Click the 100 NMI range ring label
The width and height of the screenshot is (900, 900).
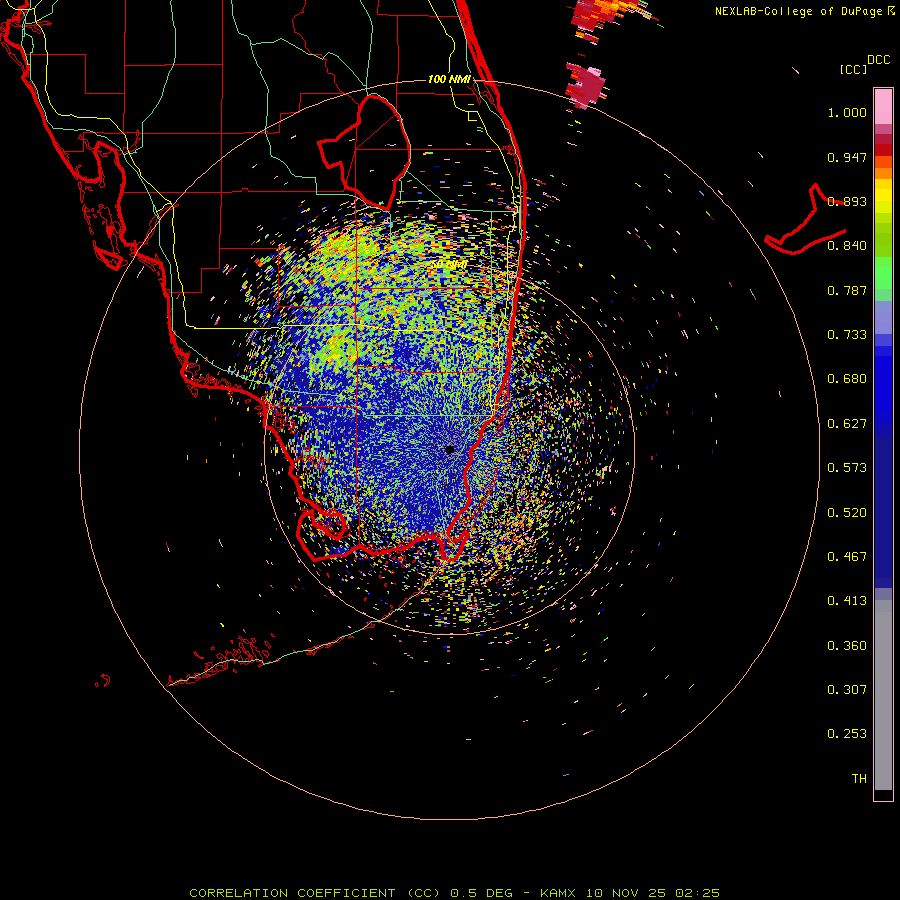click(x=449, y=79)
